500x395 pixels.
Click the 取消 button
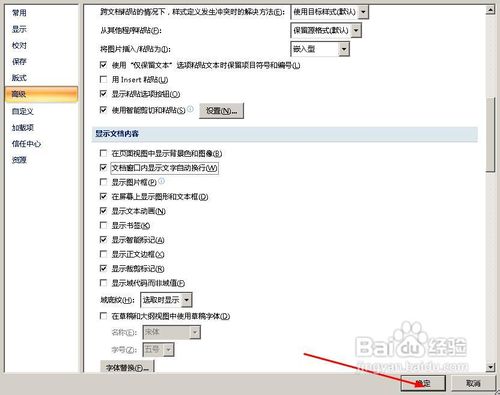tap(473, 383)
